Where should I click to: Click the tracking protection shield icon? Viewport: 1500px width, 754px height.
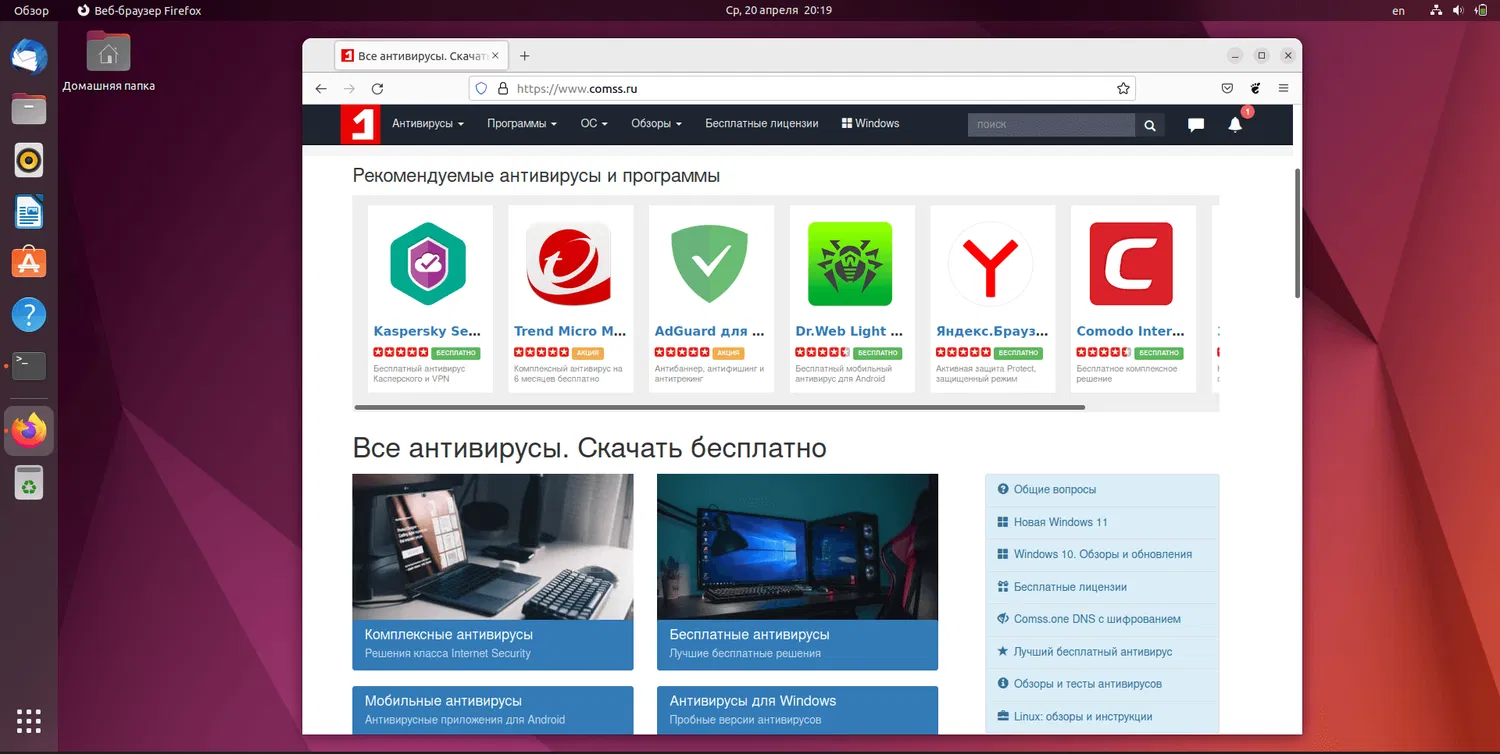click(x=481, y=89)
